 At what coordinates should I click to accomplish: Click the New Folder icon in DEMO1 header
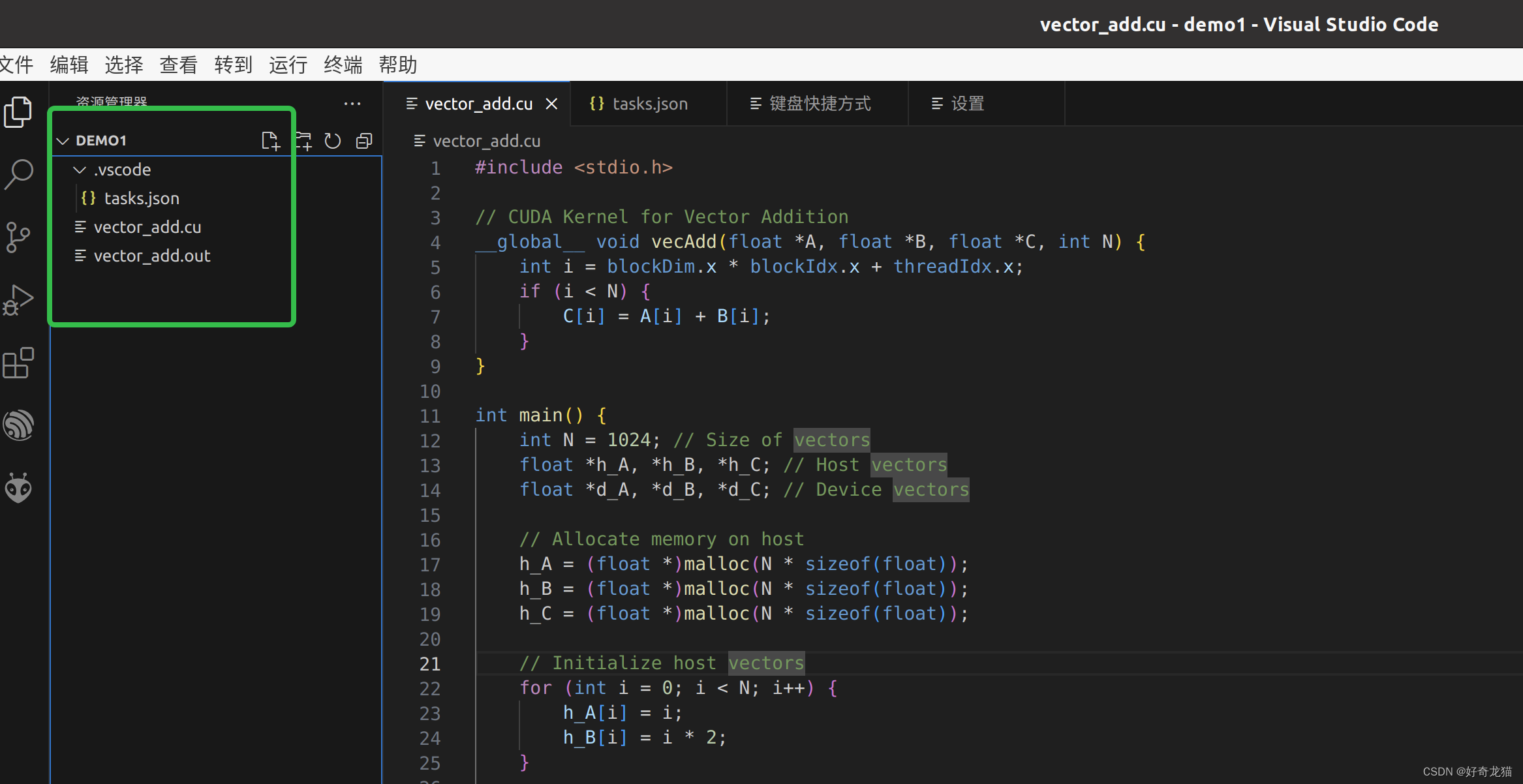coord(303,141)
